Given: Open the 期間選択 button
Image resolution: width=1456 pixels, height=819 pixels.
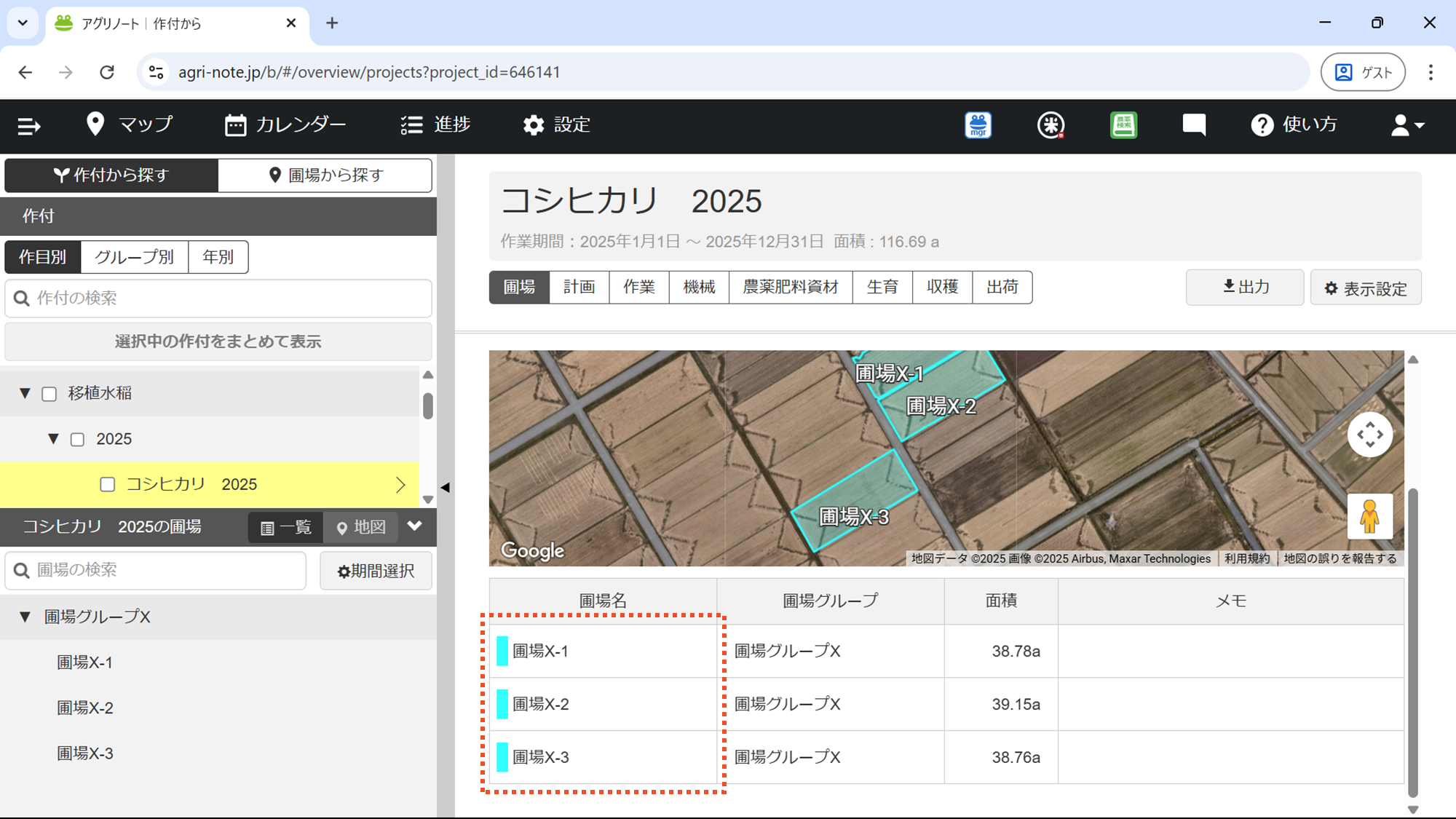Looking at the screenshot, I should pos(376,571).
